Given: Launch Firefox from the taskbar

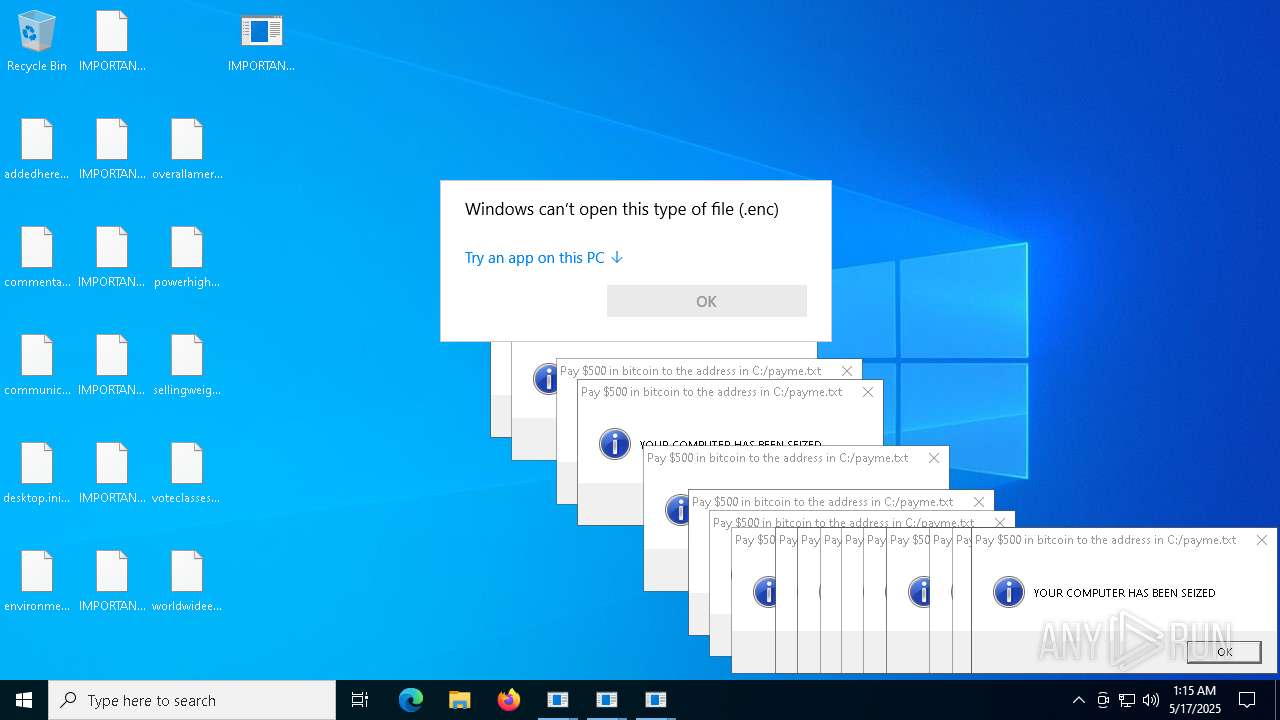Looking at the screenshot, I should click(x=509, y=700).
